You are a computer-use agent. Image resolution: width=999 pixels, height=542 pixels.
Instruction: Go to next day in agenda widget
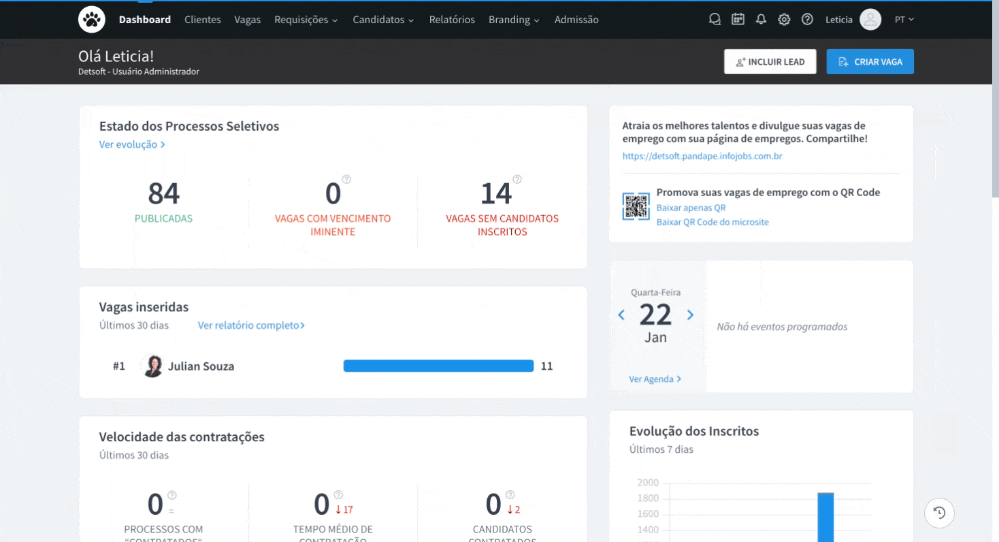pyautogui.click(x=690, y=315)
